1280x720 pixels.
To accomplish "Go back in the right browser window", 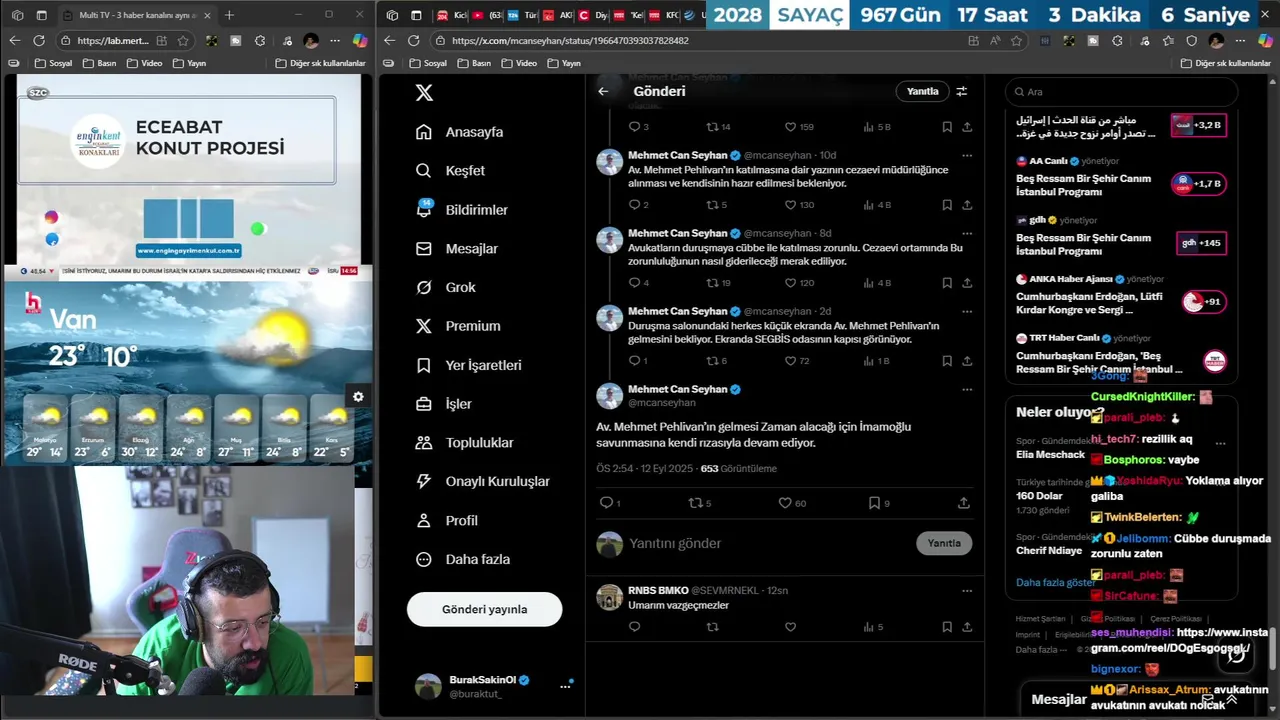I will pyautogui.click(x=388, y=41).
